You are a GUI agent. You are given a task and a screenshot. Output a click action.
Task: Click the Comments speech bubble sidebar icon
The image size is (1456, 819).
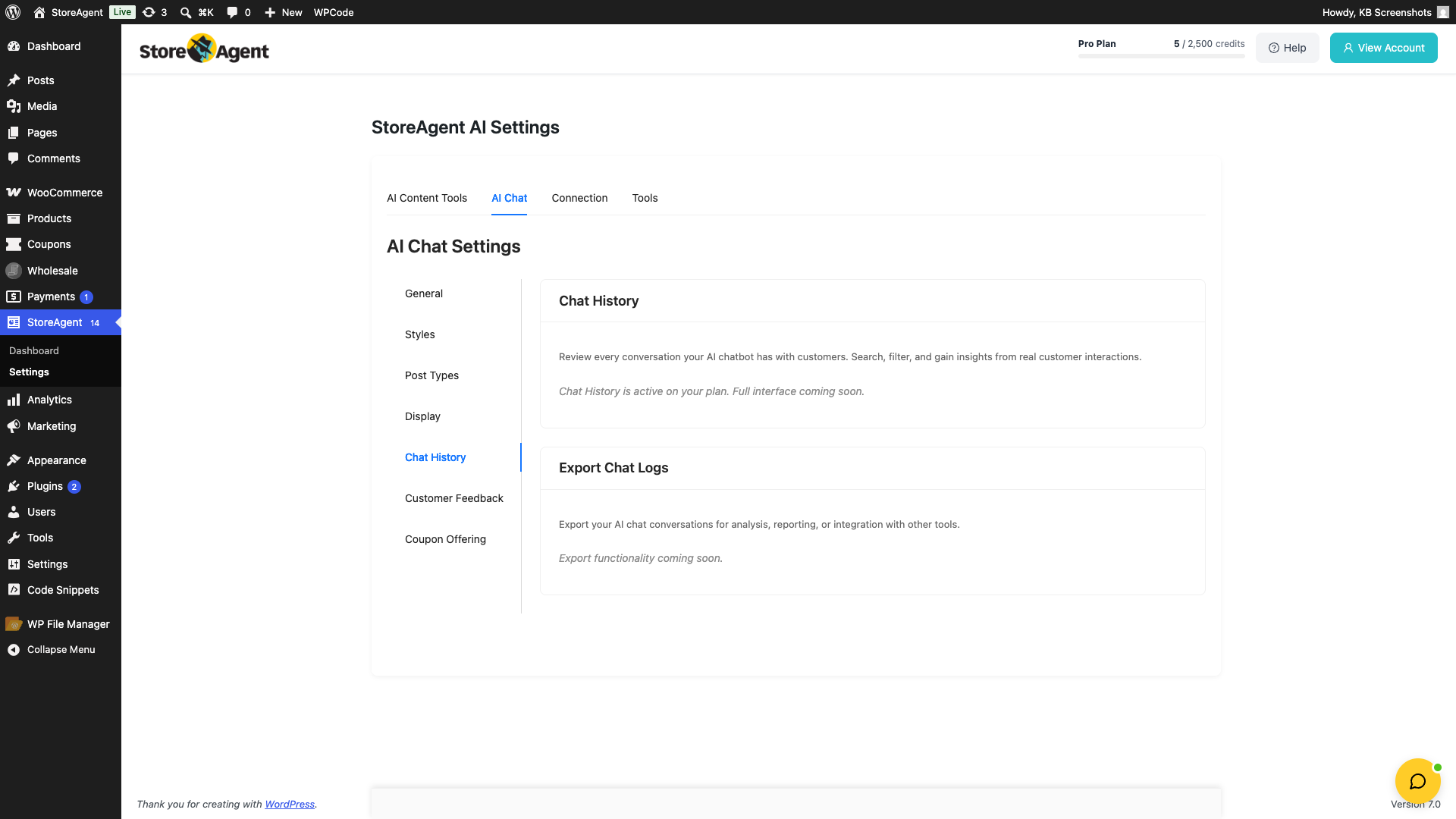click(x=14, y=158)
